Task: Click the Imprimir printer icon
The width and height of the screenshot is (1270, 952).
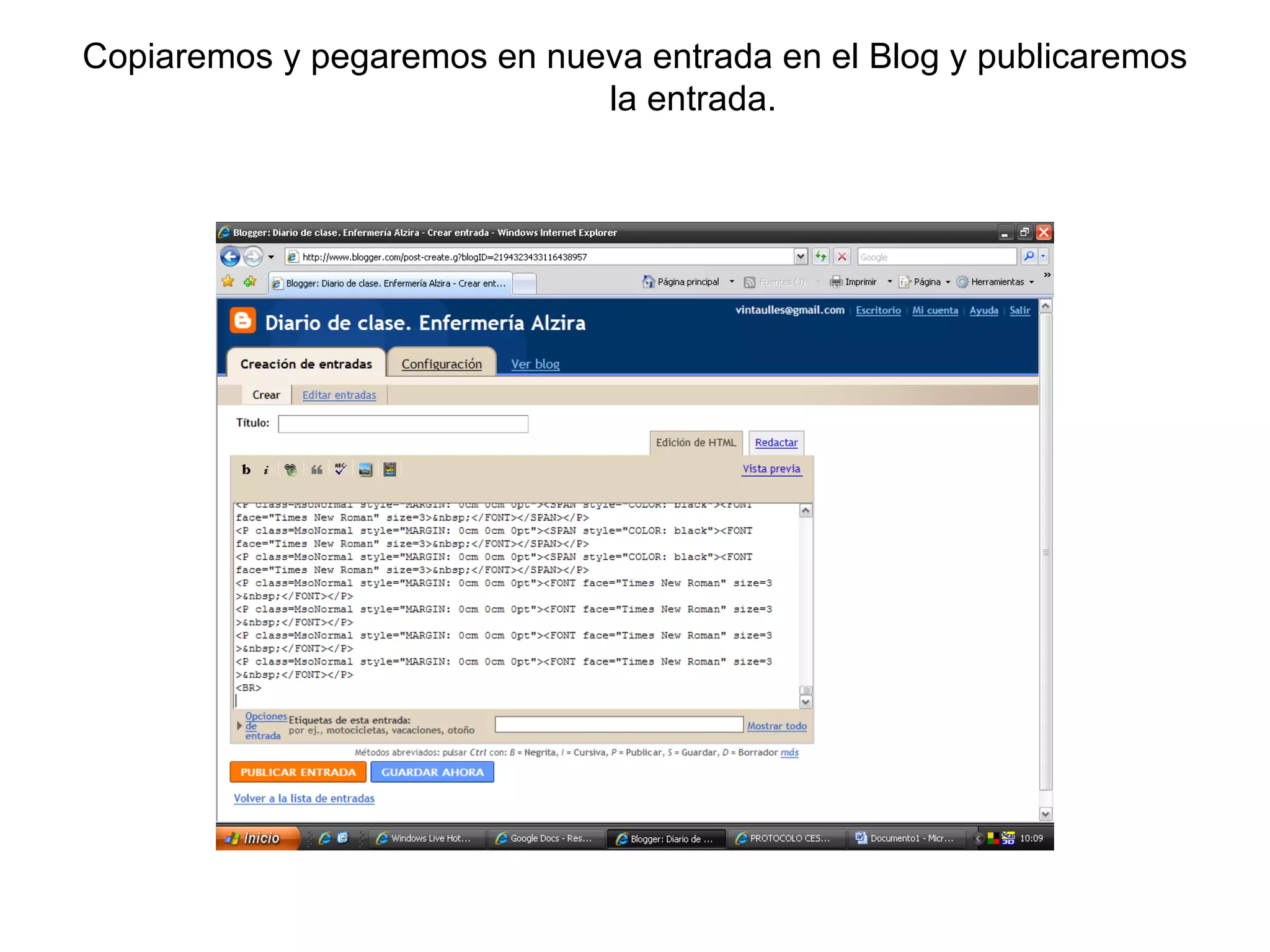Action: [x=836, y=282]
